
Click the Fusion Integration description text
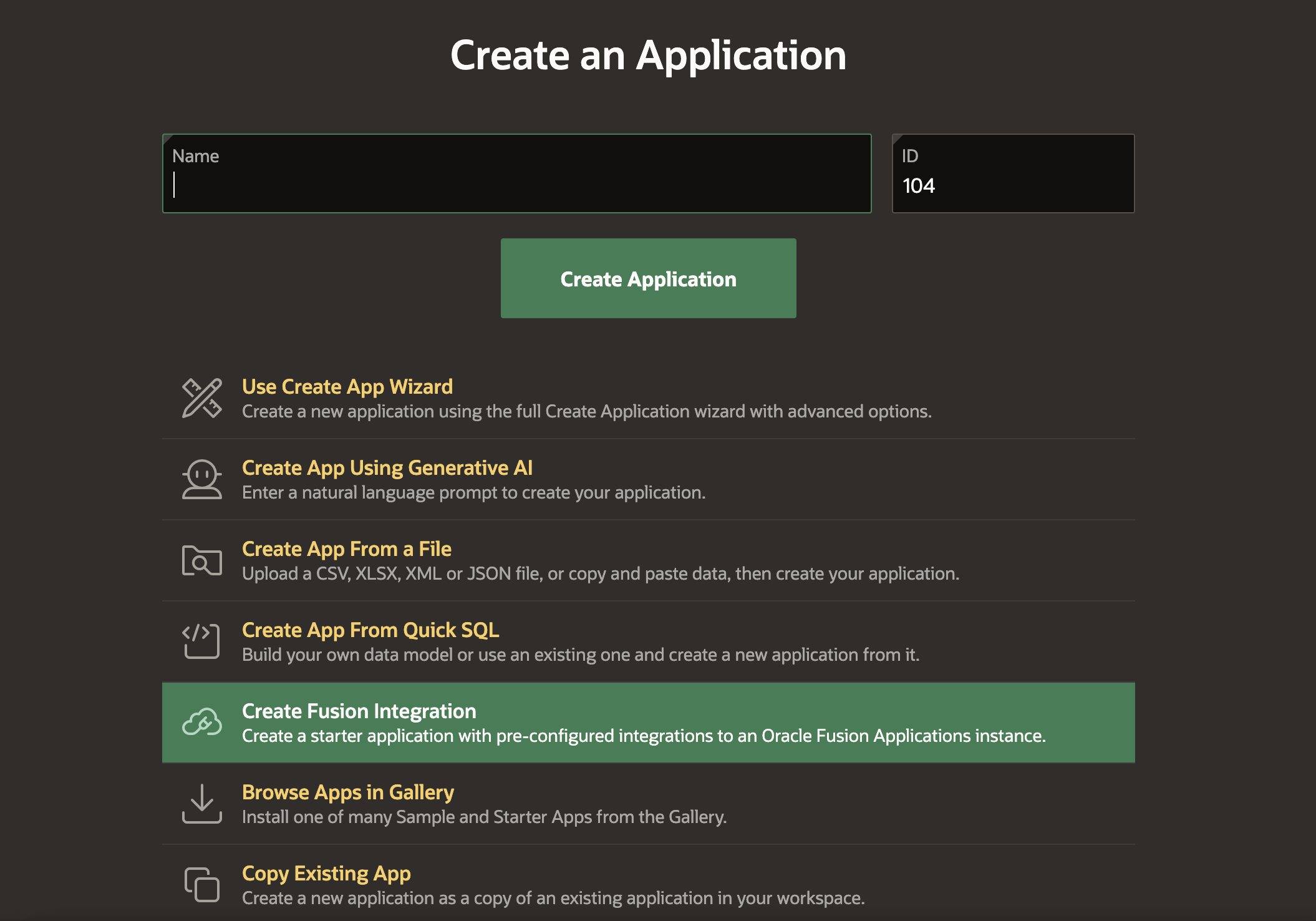644,736
